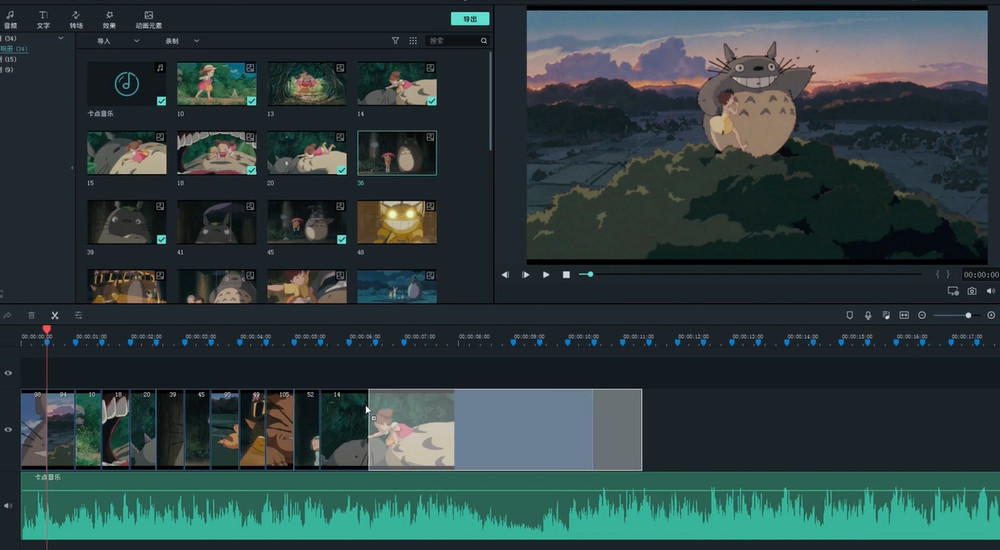This screenshot has height=550, width=1000.
Task: Select media thumbnail labeled 20
Action: click(x=307, y=153)
